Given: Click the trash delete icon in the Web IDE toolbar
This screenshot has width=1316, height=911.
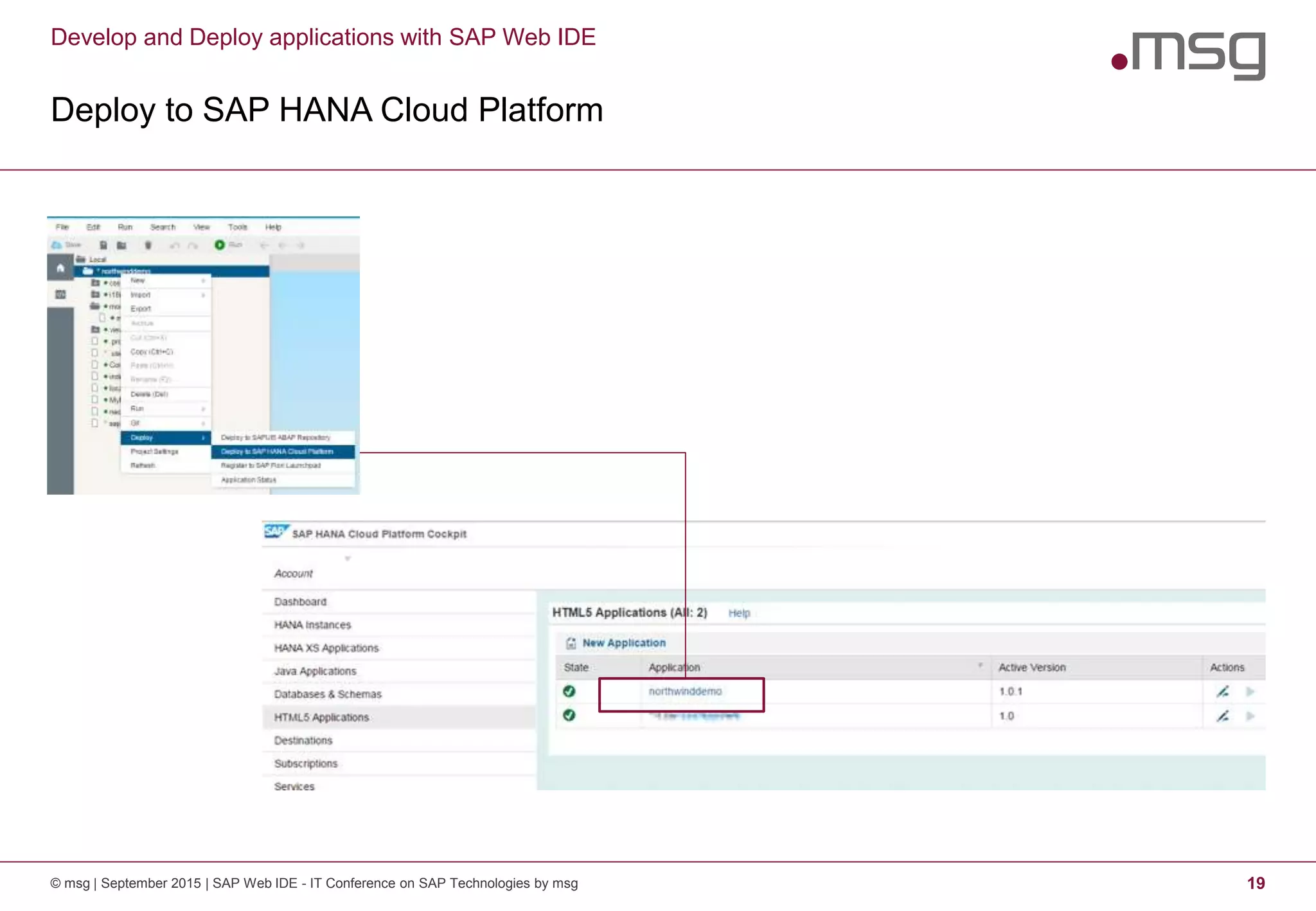Looking at the screenshot, I should (148, 245).
